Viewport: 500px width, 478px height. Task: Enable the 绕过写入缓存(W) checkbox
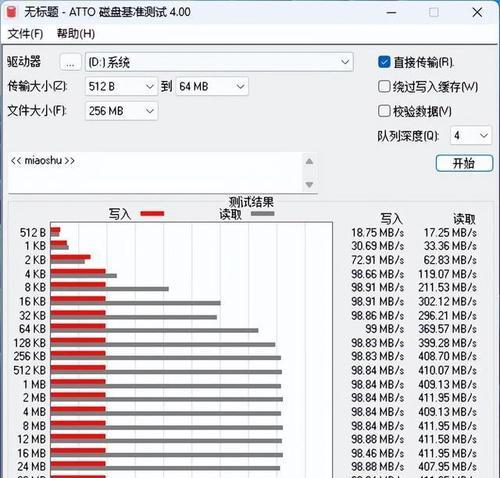point(384,87)
